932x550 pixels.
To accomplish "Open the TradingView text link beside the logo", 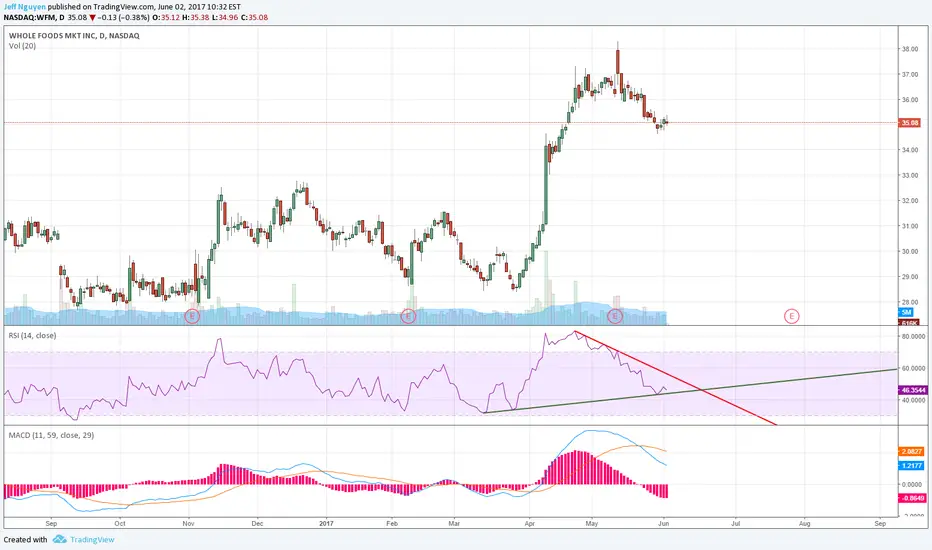I will click(x=92, y=539).
